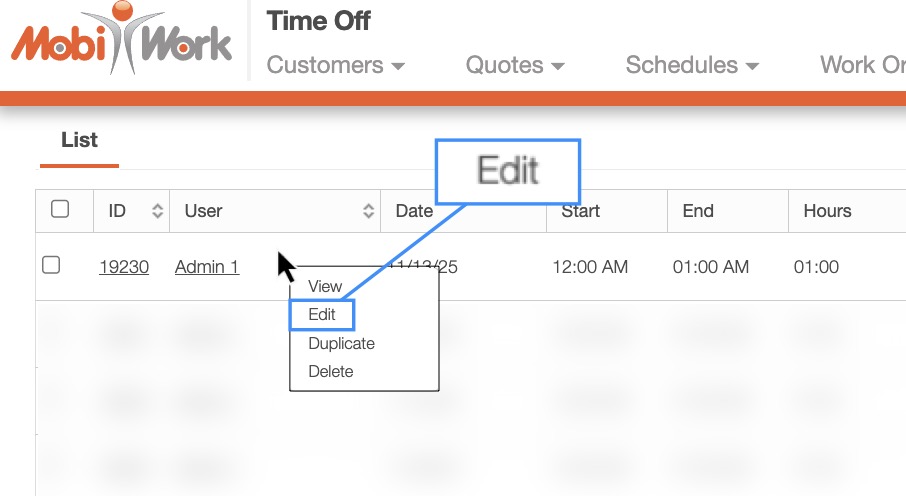Open time off record 19230 link

[124, 267]
